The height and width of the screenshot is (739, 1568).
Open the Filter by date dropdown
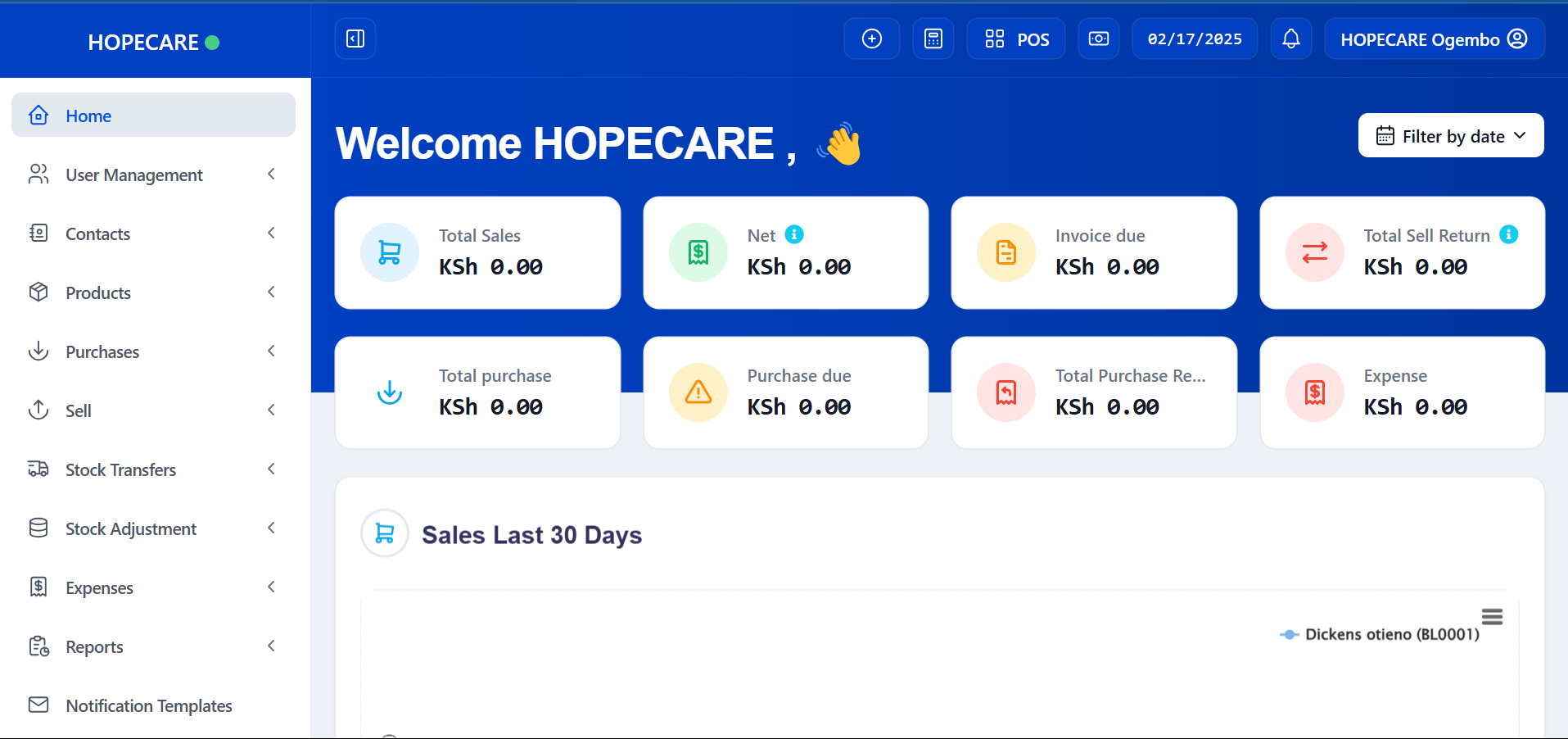[1451, 135]
